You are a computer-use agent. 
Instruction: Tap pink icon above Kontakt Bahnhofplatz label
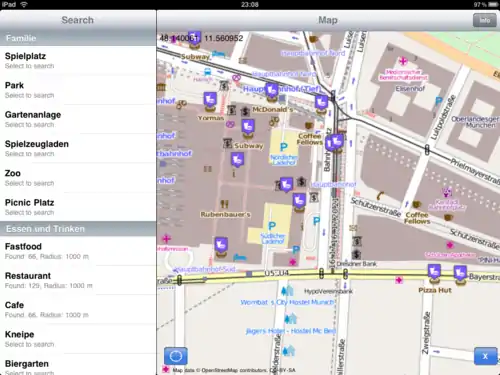tap(447, 192)
